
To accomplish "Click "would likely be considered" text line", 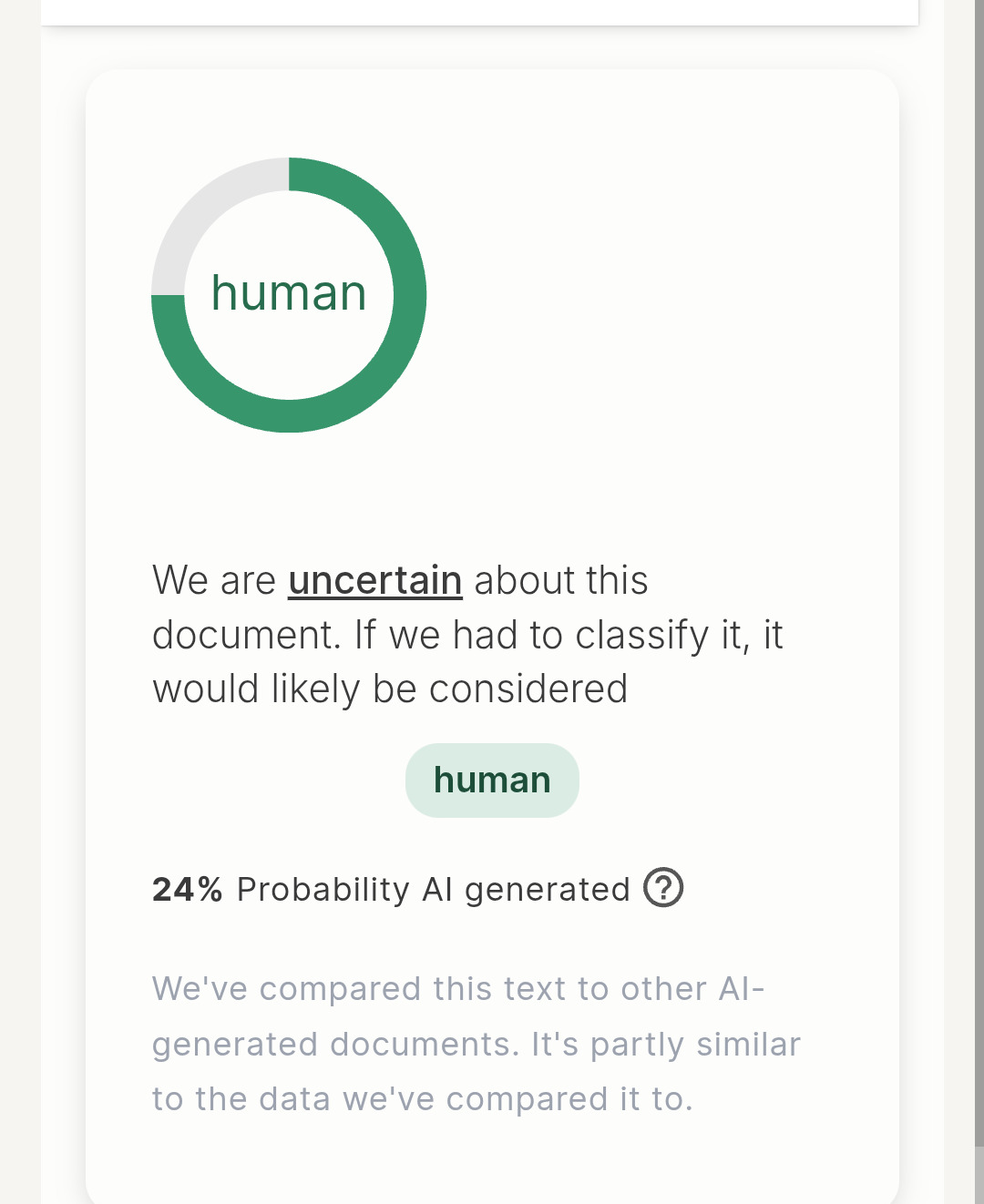I will (390, 689).
